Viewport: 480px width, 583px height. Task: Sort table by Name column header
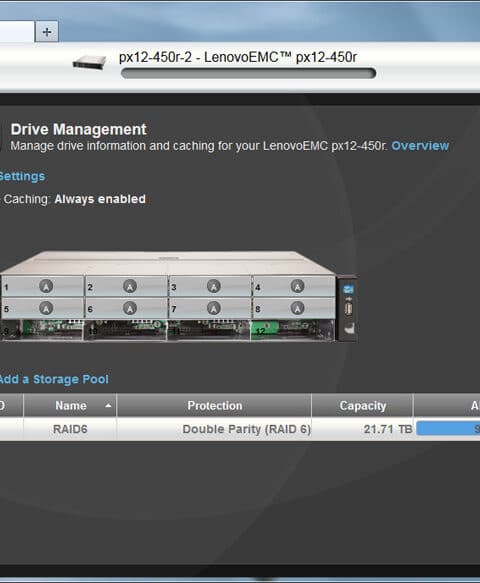pyautogui.click(x=70, y=406)
